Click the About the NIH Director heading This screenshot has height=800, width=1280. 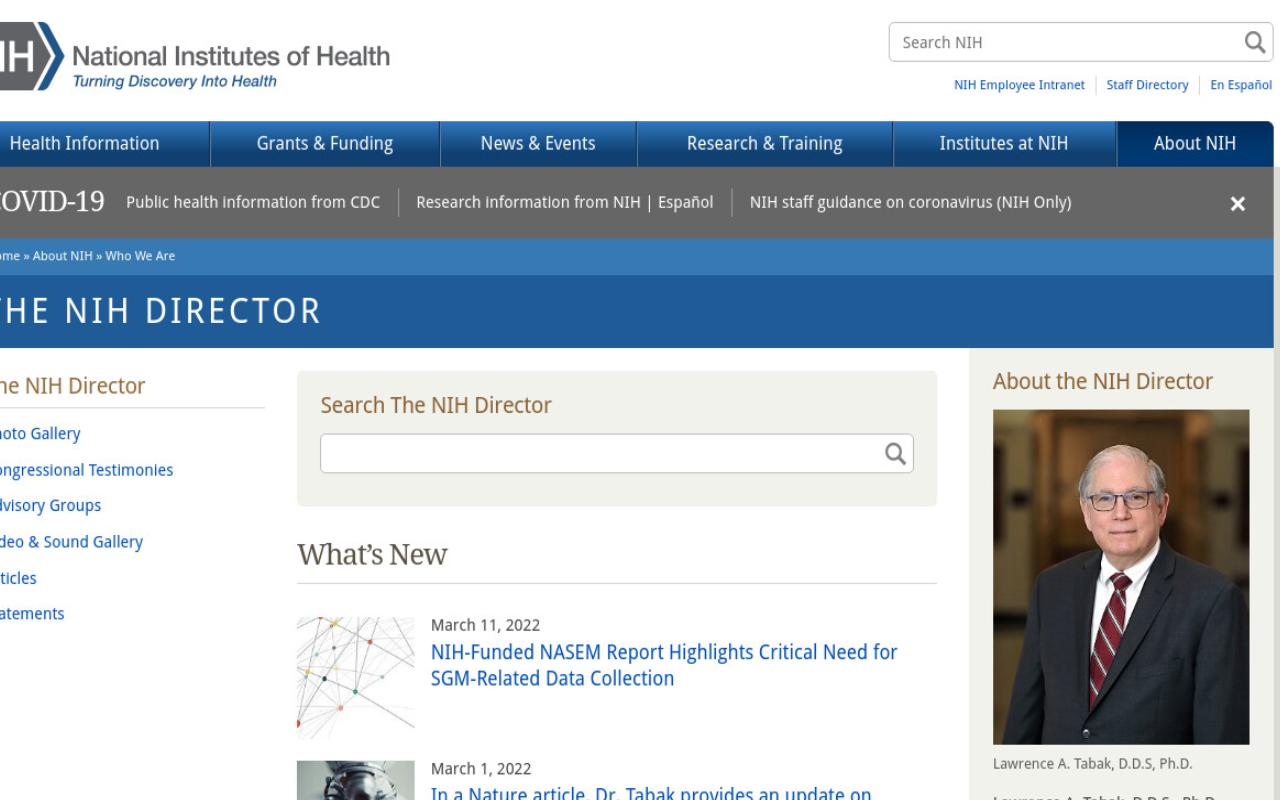tap(1103, 381)
